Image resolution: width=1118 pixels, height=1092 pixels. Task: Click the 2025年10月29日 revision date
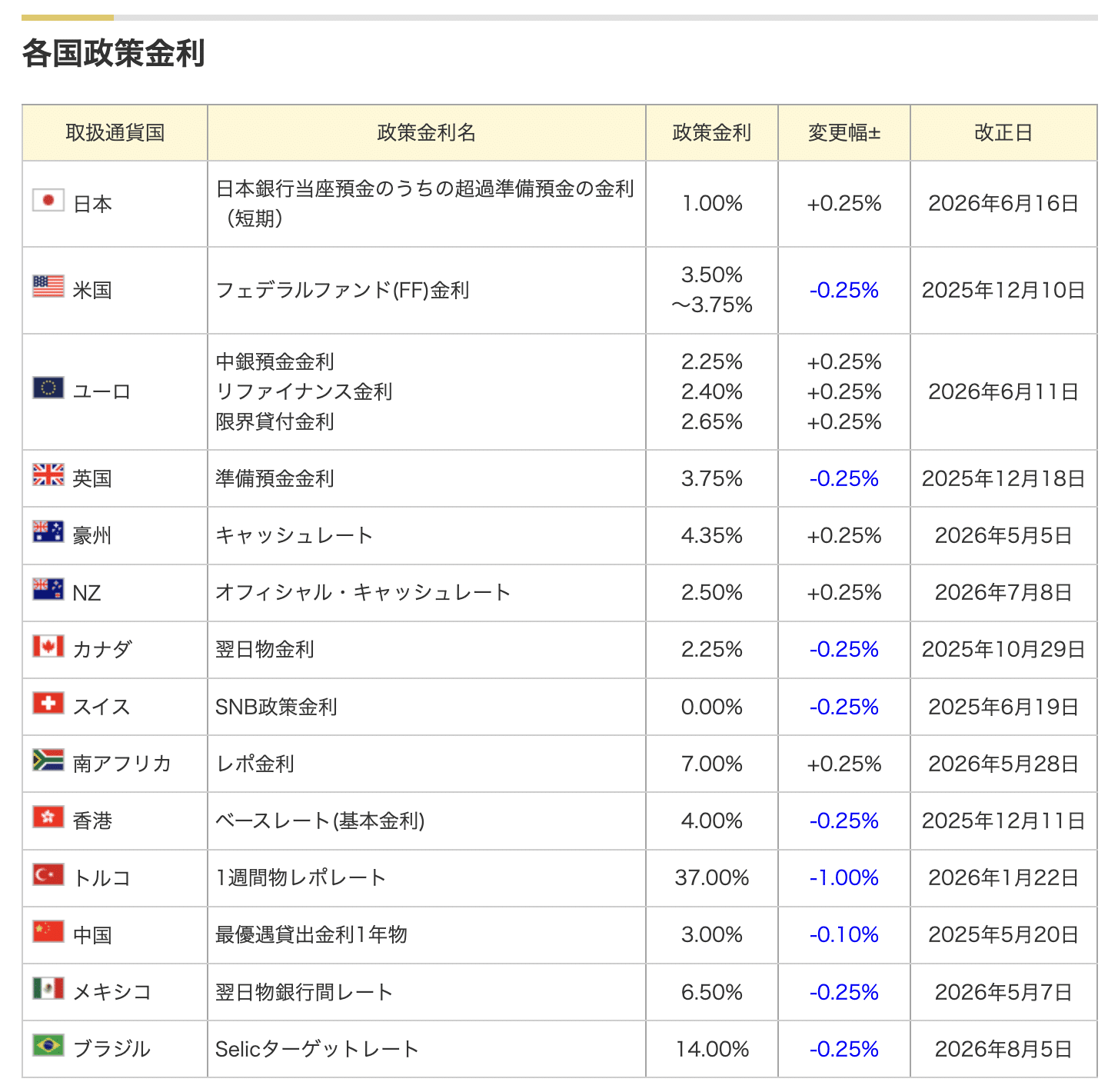1003,649
